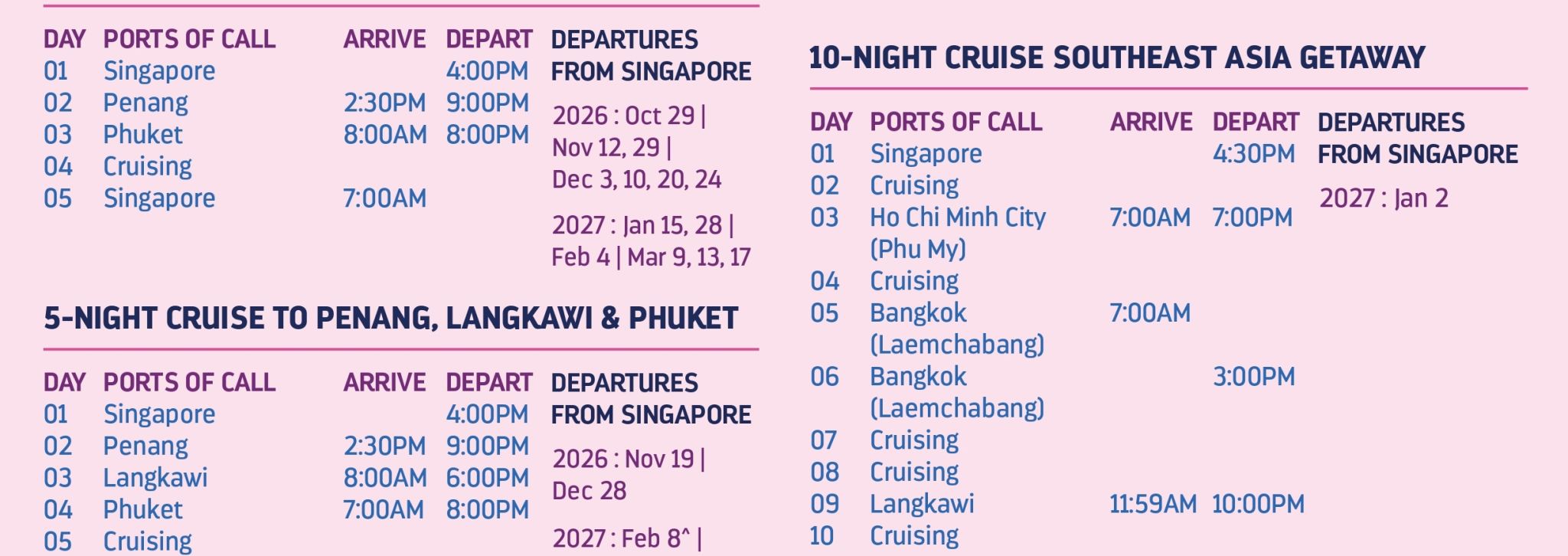Select the 2027 : Jan 2 departure date
Image resolution: width=1568 pixels, height=556 pixels.
pyautogui.click(x=1383, y=198)
